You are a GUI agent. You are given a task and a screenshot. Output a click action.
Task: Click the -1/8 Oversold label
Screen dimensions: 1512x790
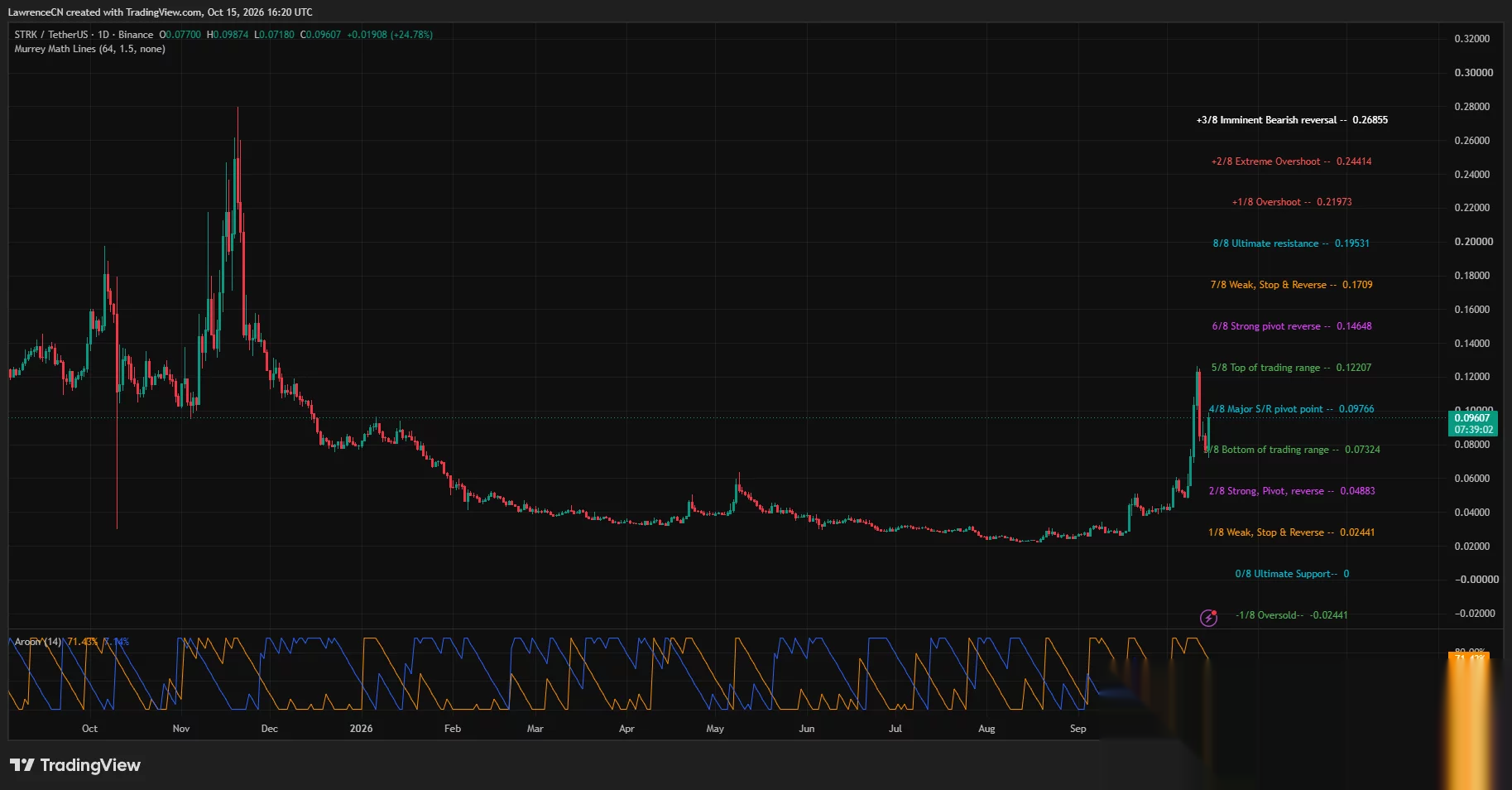[1291, 615]
